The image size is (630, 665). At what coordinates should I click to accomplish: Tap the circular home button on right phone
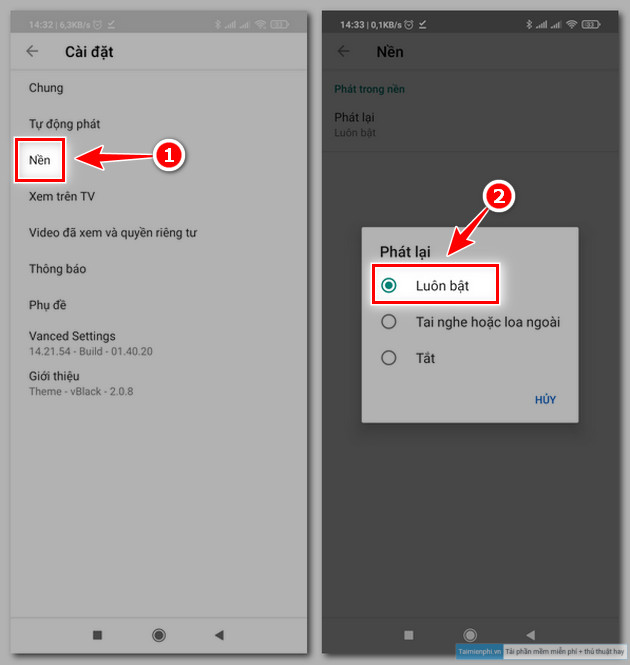pos(470,635)
